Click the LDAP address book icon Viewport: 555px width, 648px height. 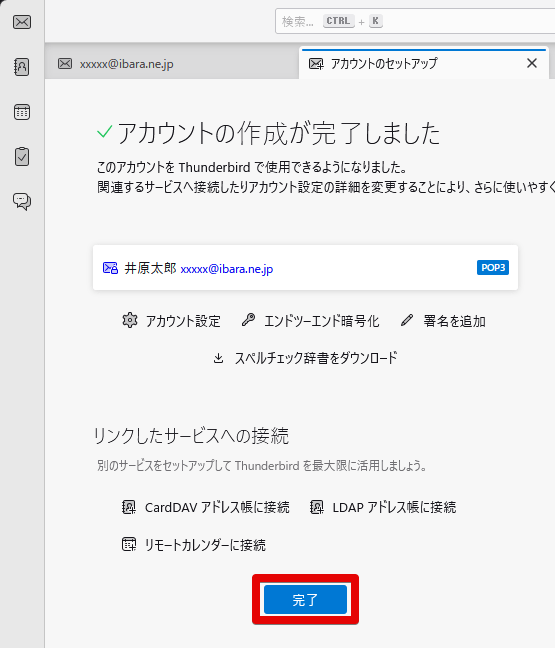click(x=317, y=507)
